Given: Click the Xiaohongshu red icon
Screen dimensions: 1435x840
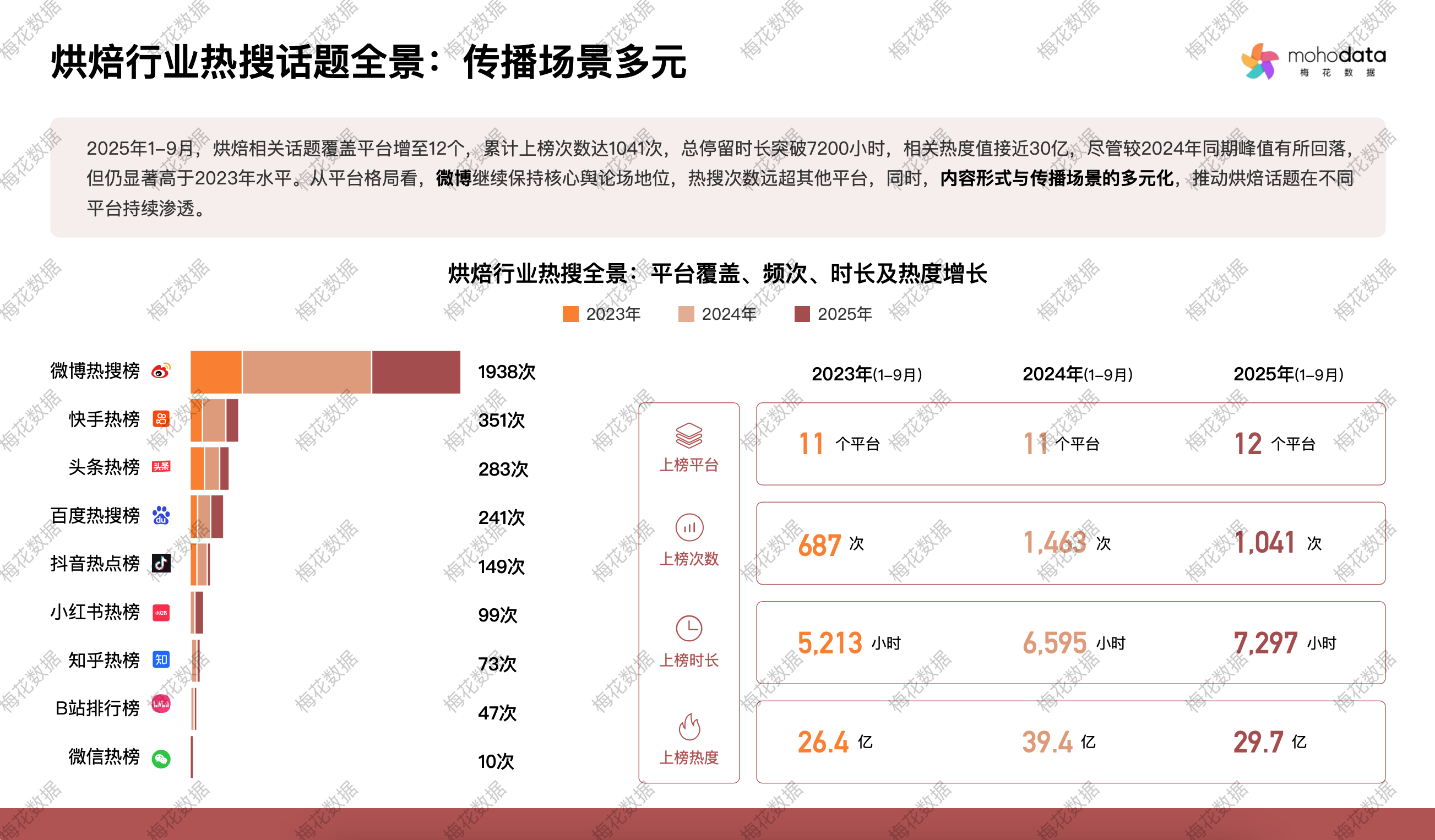Looking at the screenshot, I should tap(161, 612).
